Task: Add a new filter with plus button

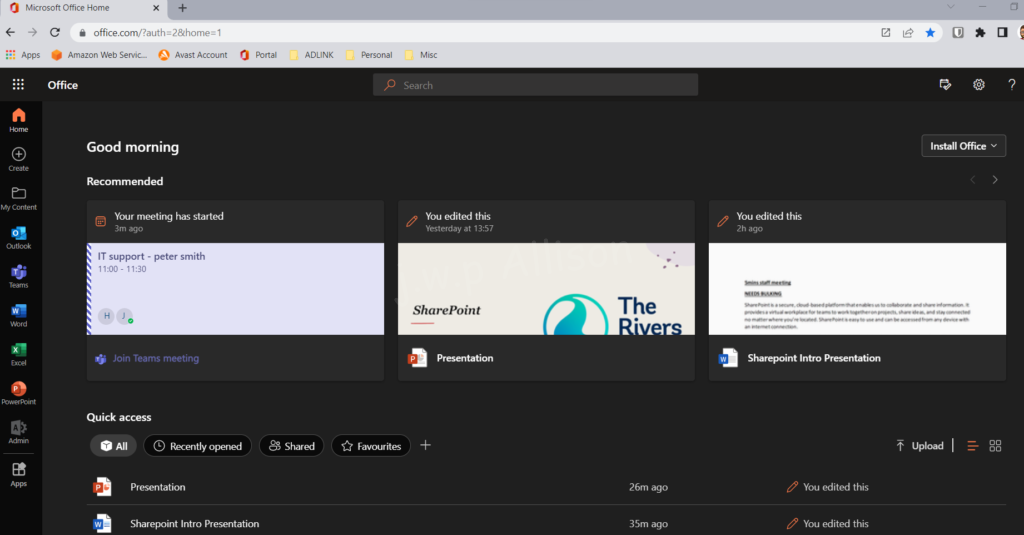Action: tap(425, 445)
